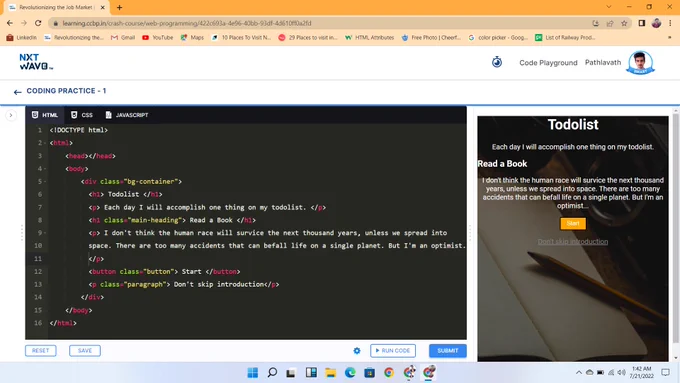
Task: Open List of Railway Prod bookmark
Action: [565, 38]
